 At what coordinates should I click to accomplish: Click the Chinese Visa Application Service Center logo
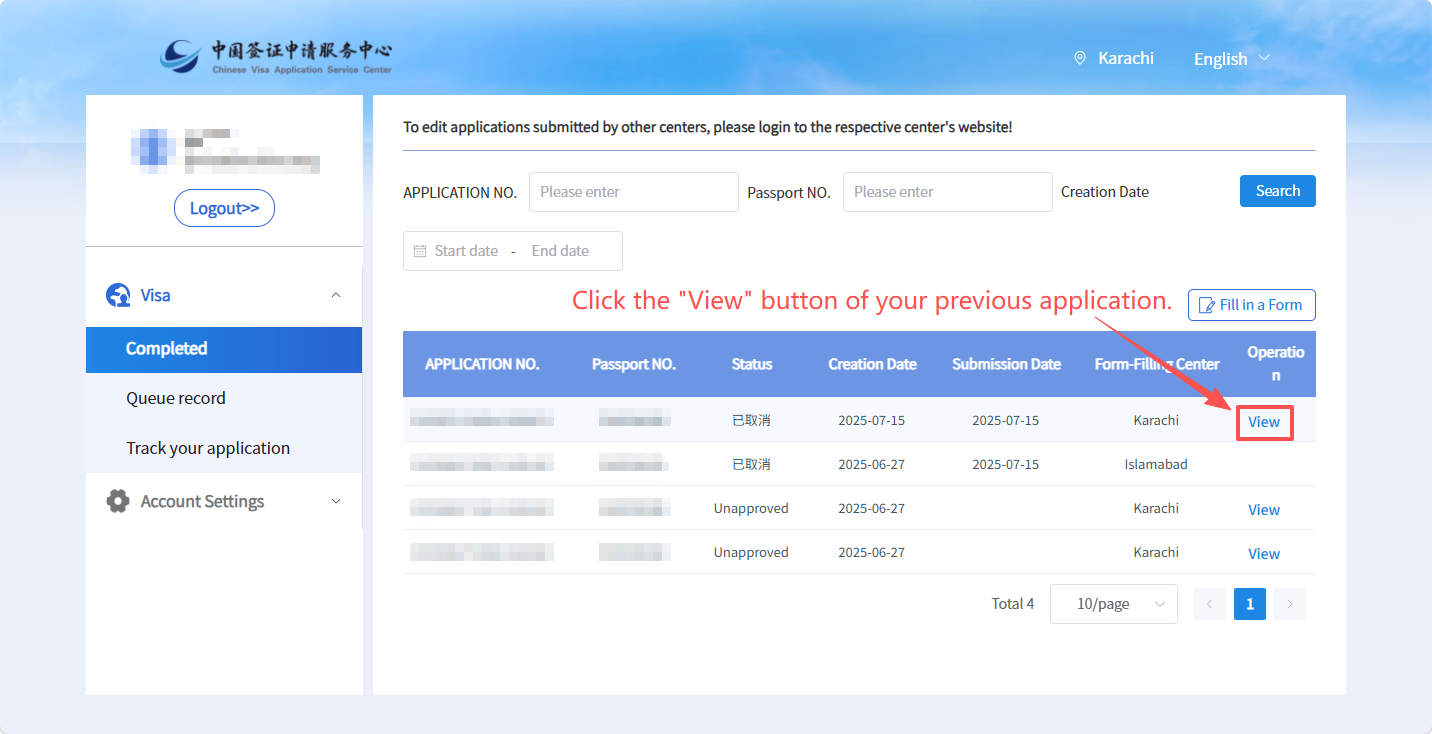[276, 57]
